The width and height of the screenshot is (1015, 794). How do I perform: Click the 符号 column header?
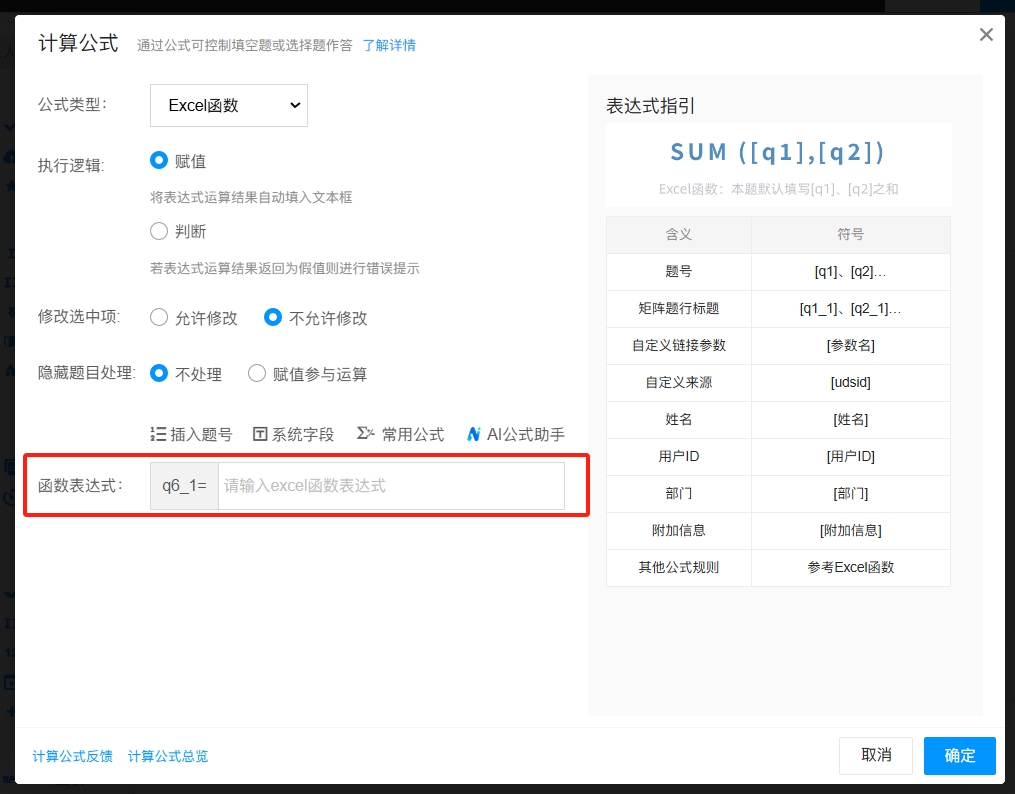click(x=851, y=234)
